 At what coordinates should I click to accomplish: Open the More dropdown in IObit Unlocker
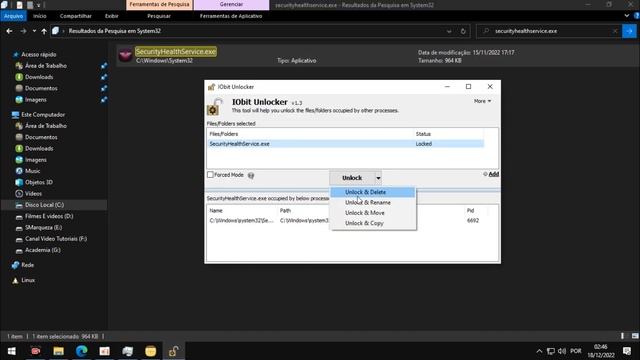[482, 101]
